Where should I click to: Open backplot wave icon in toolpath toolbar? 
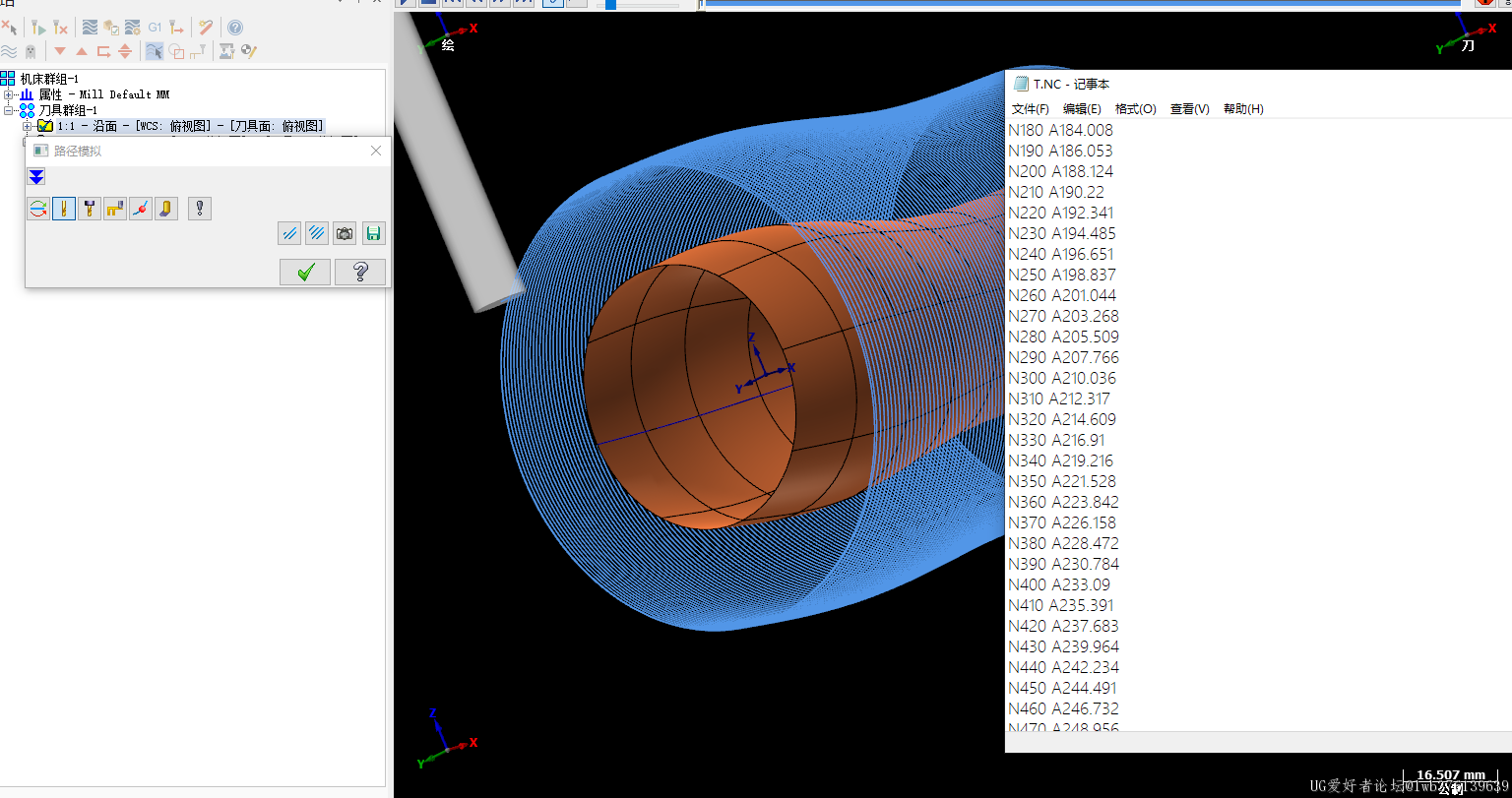[90, 27]
